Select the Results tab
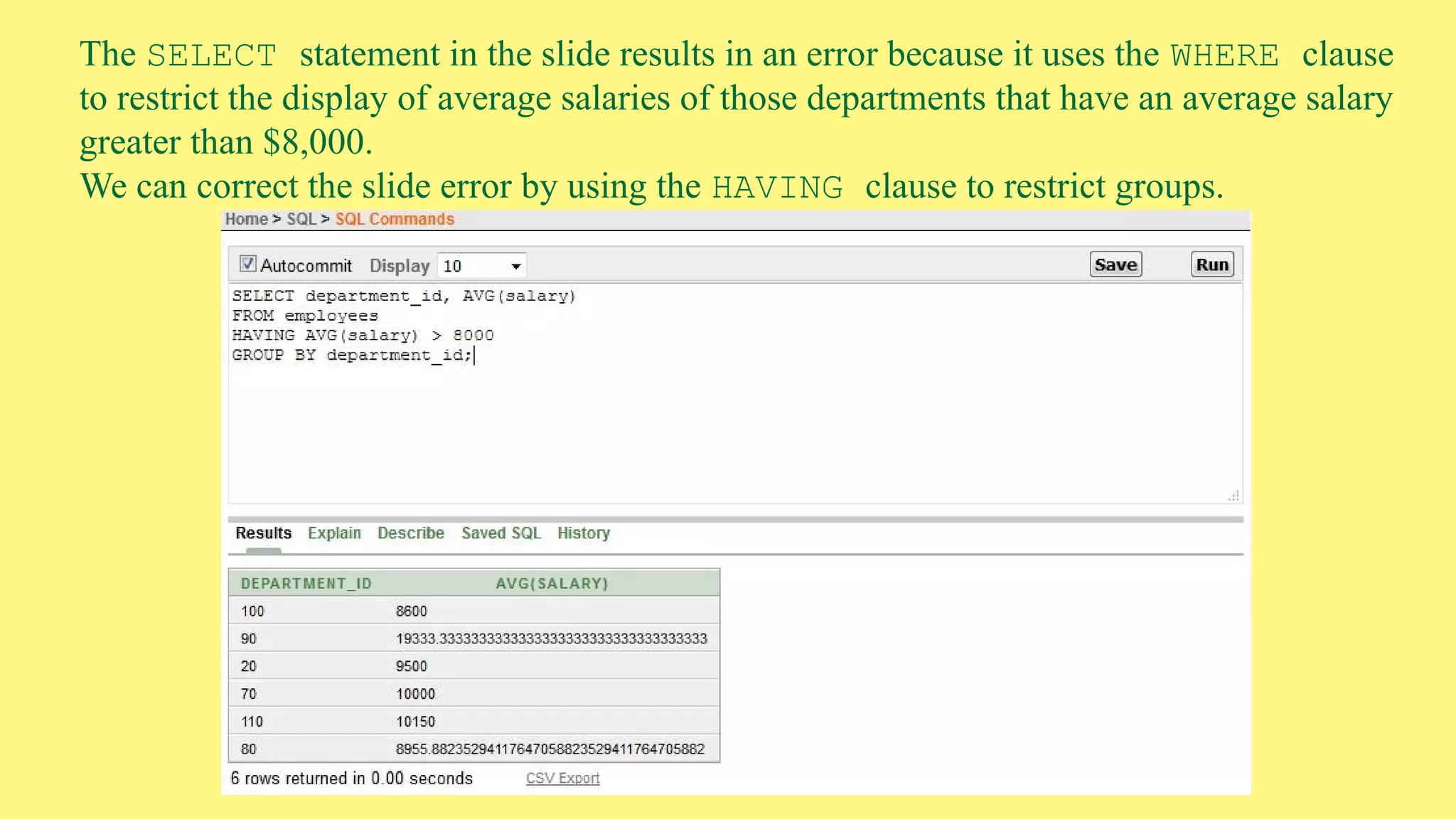The width and height of the screenshot is (1456, 819). click(x=263, y=533)
